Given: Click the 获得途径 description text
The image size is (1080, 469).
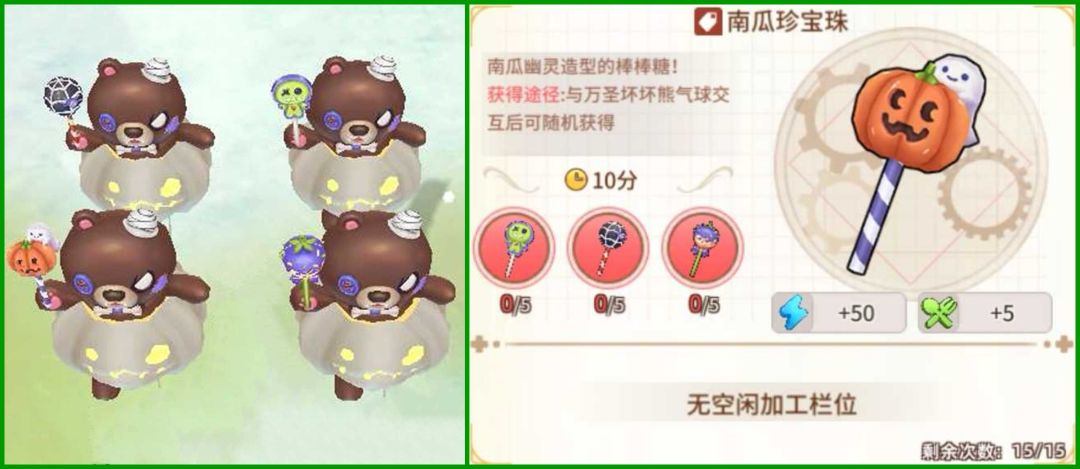Looking at the screenshot, I should click(x=608, y=110).
